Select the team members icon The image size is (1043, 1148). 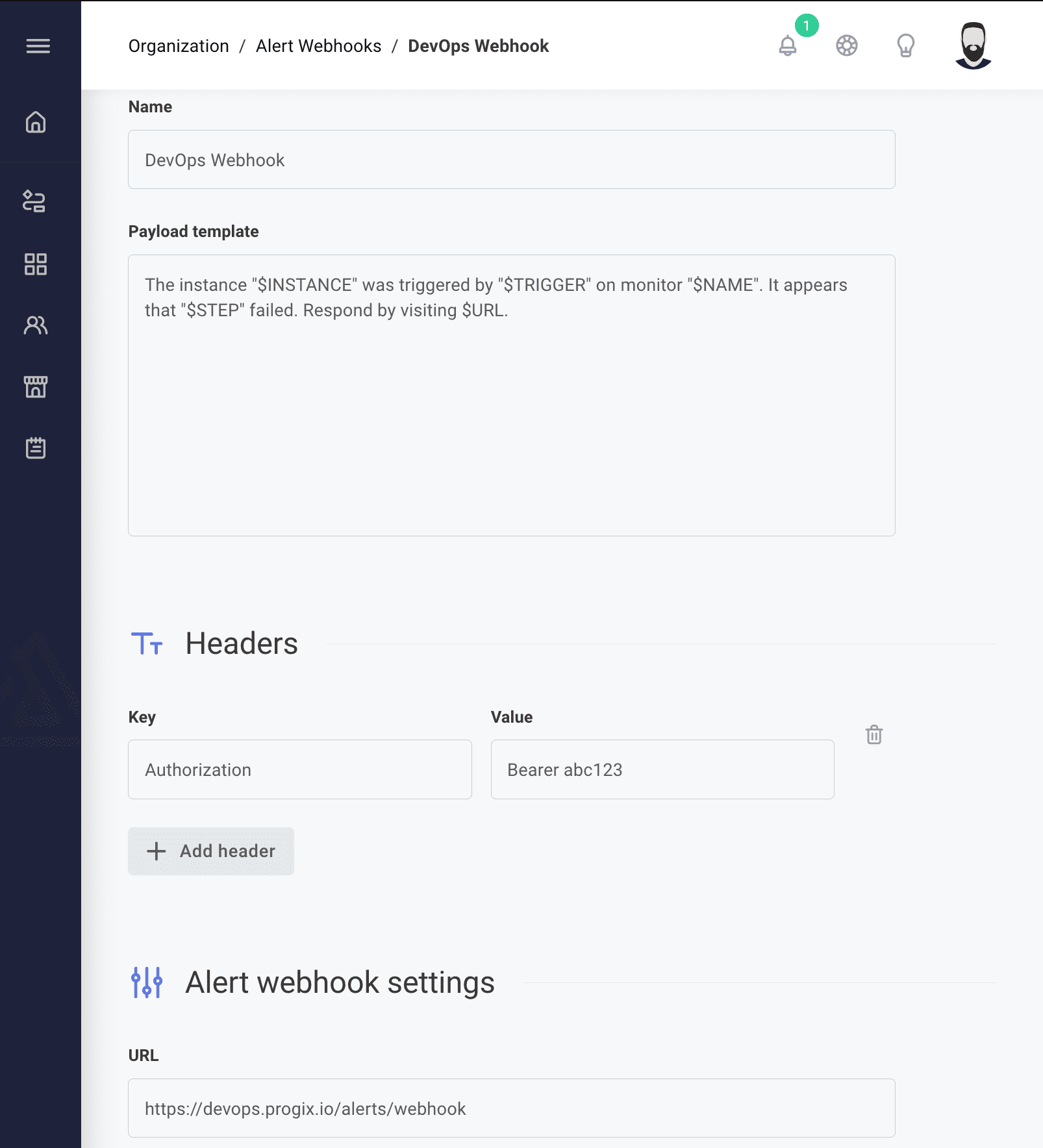tap(36, 325)
